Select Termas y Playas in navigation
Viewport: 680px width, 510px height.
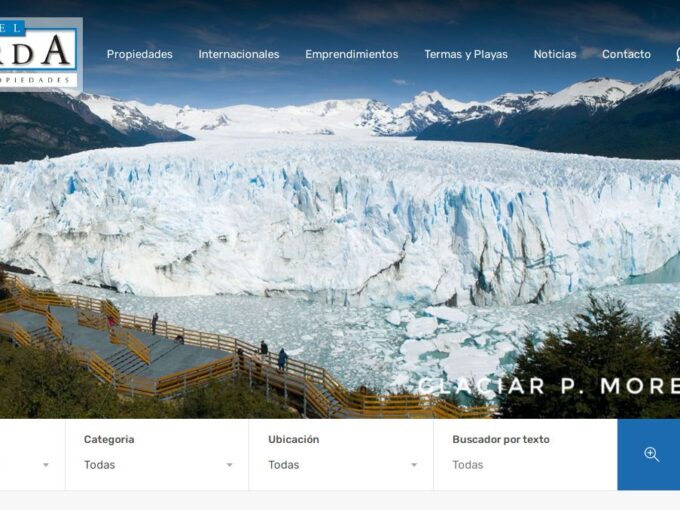click(466, 54)
